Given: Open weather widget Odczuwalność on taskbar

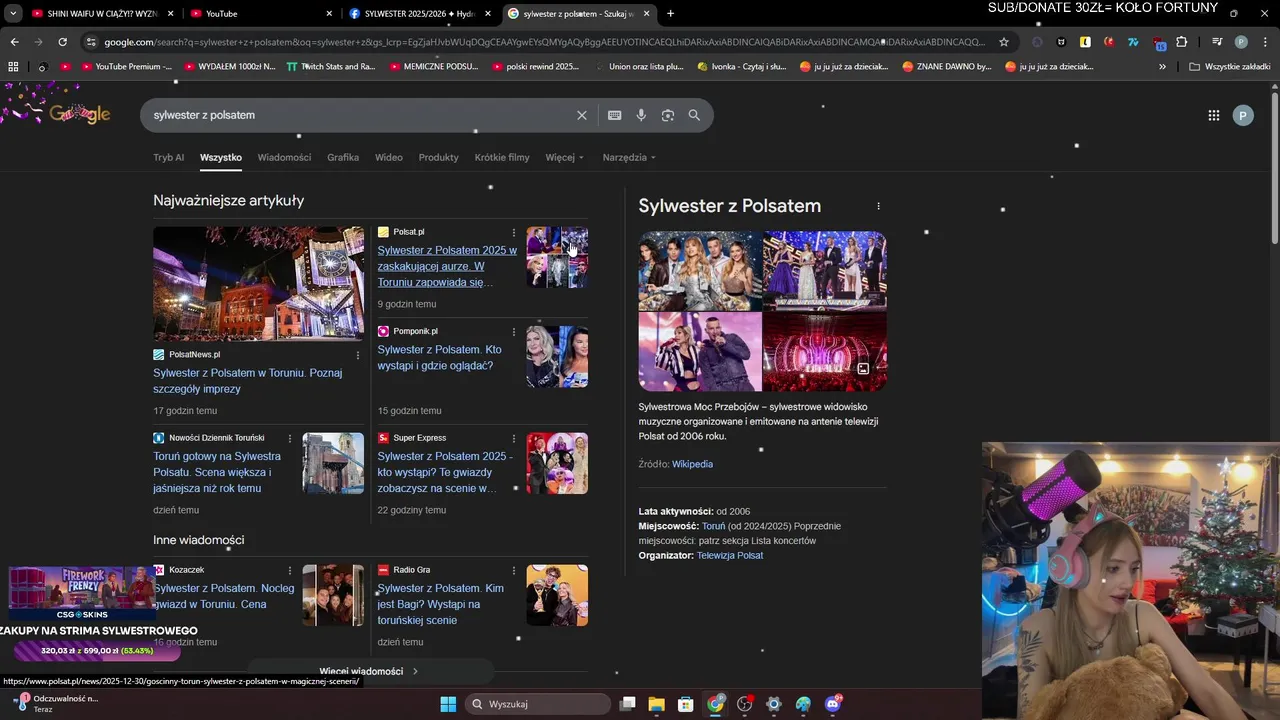Looking at the screenshot, I should (55, 704).
